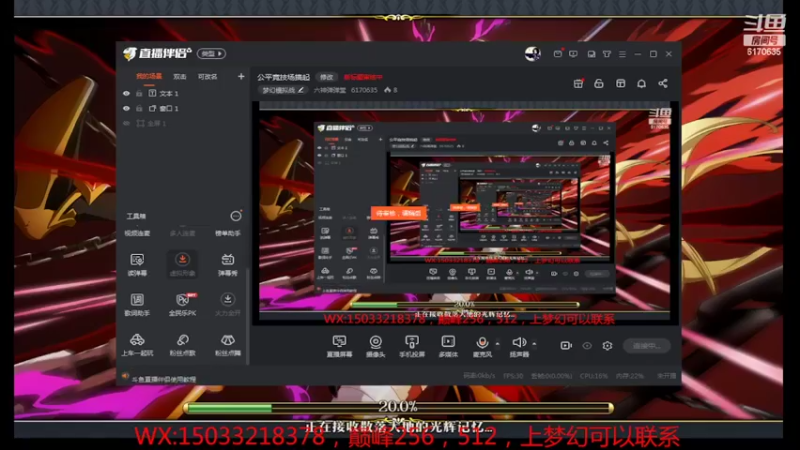800x450 pixels.
Task: Open the lock icon beside the bell
Action: click(599, 83)
